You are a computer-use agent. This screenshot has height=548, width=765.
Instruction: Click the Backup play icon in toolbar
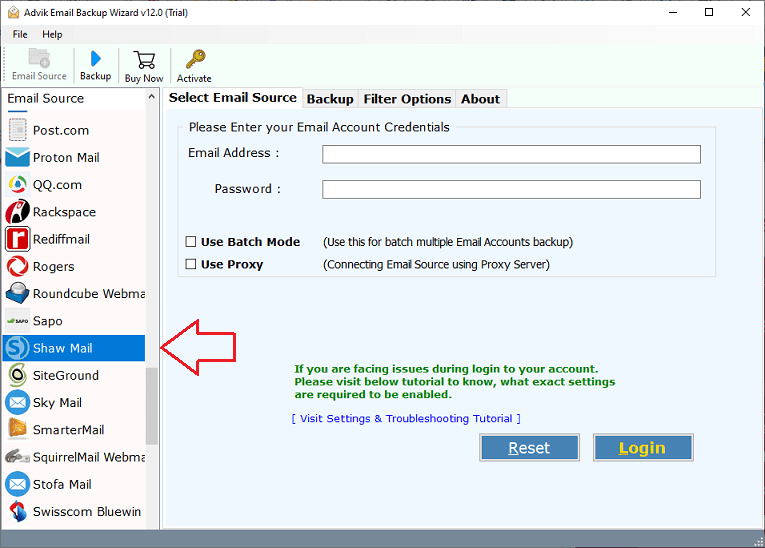tap(96, 59)
